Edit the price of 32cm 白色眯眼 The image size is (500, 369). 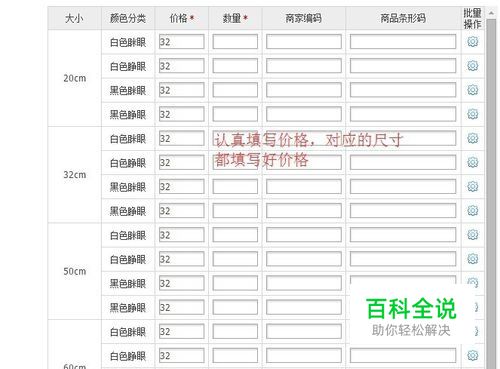click(x=182, y=138)
